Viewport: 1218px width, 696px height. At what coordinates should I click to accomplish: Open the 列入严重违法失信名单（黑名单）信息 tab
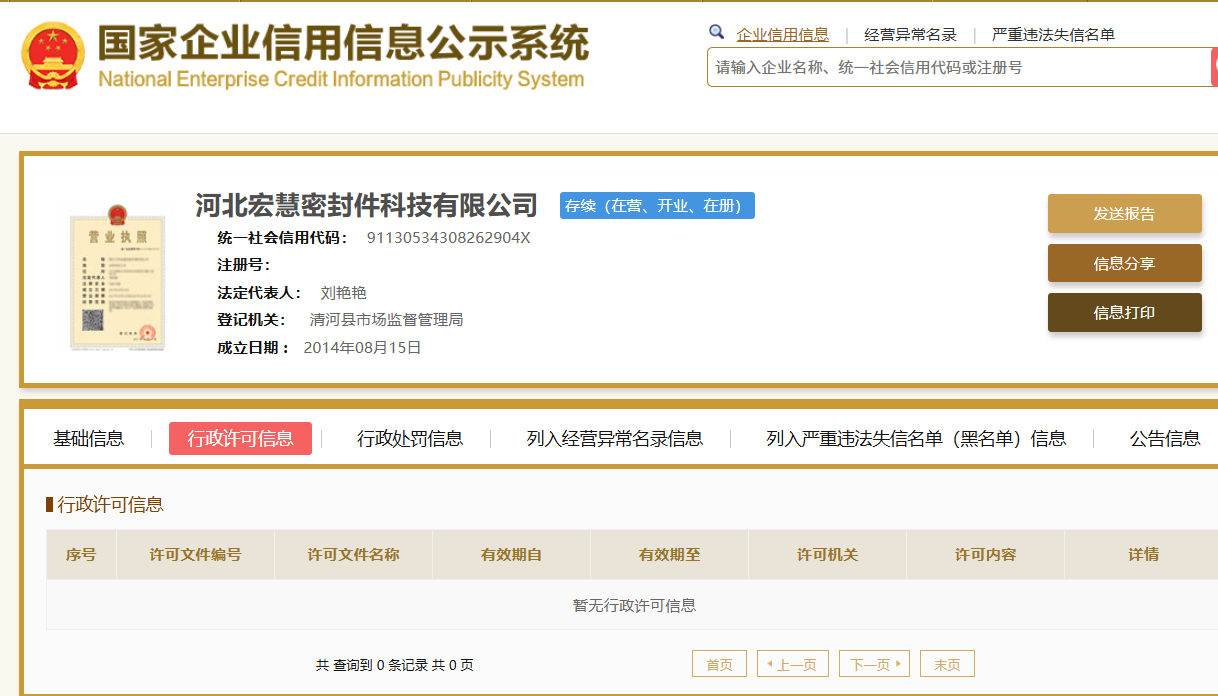pyautogui.click(x=916, y=438)
